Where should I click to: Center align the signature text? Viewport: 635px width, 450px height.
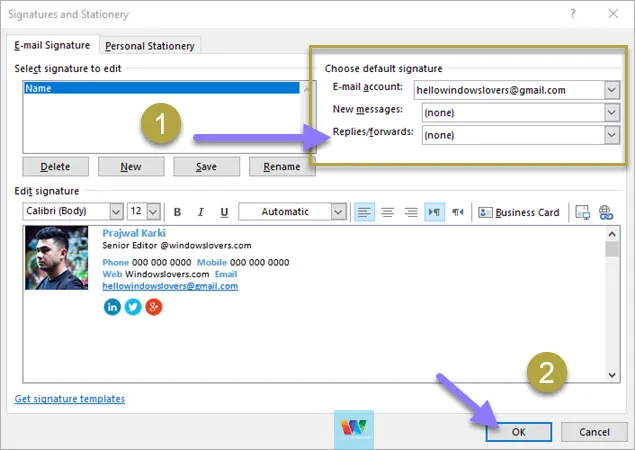click(386, 212)
